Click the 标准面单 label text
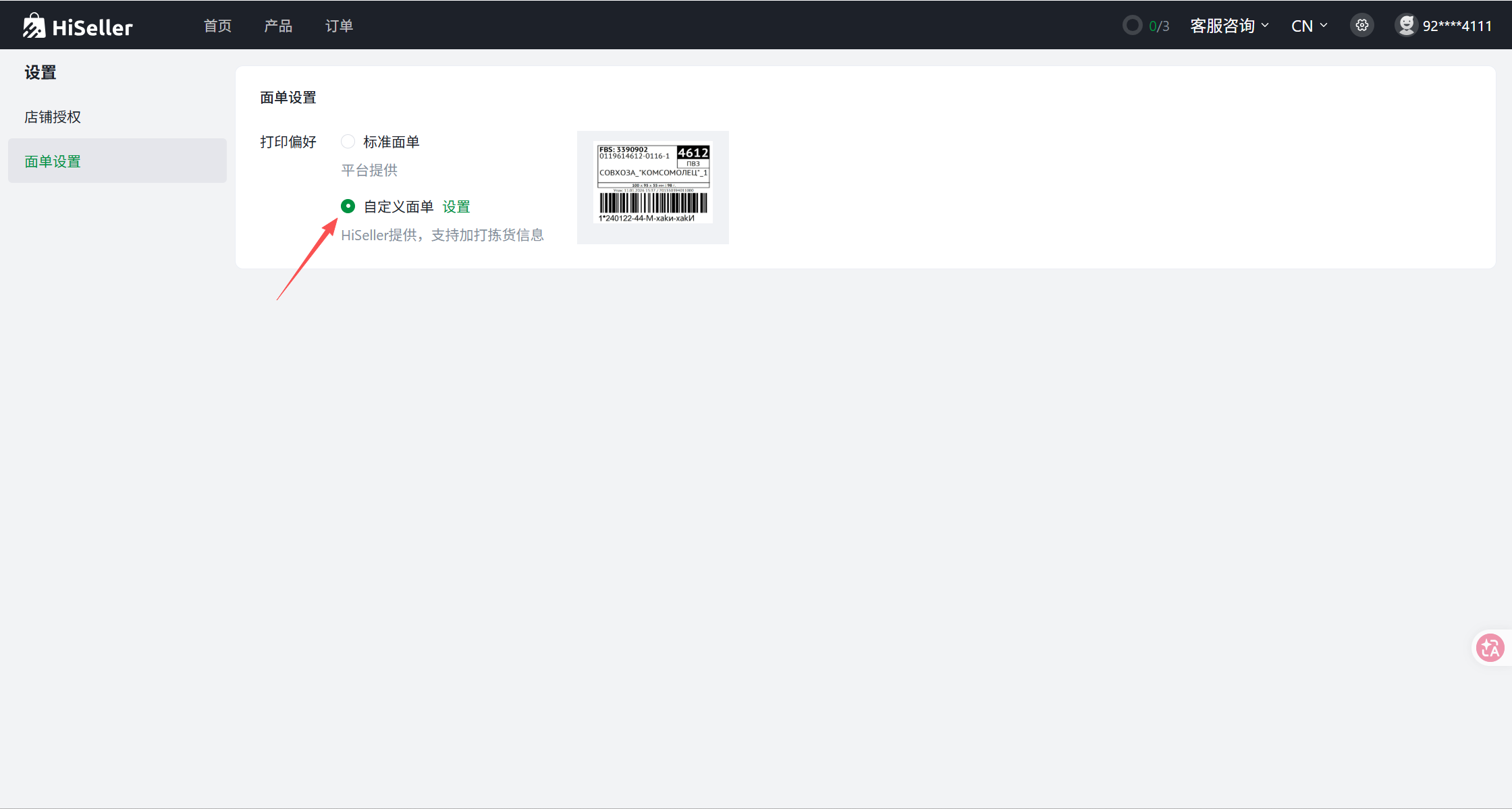Viewport: 1512px width, 809px height. (391, 142)
